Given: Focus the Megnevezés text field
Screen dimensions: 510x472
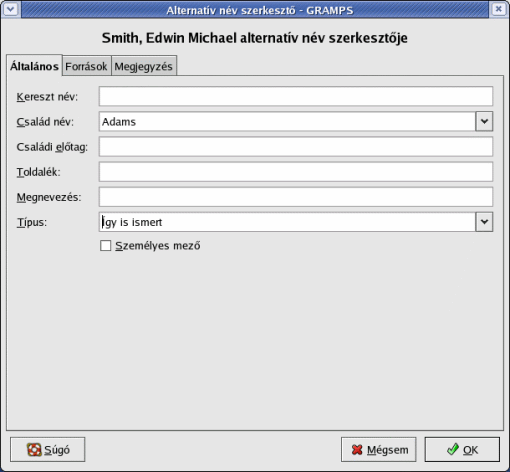Looking at the screenshot, I should (x=296, y=197).
